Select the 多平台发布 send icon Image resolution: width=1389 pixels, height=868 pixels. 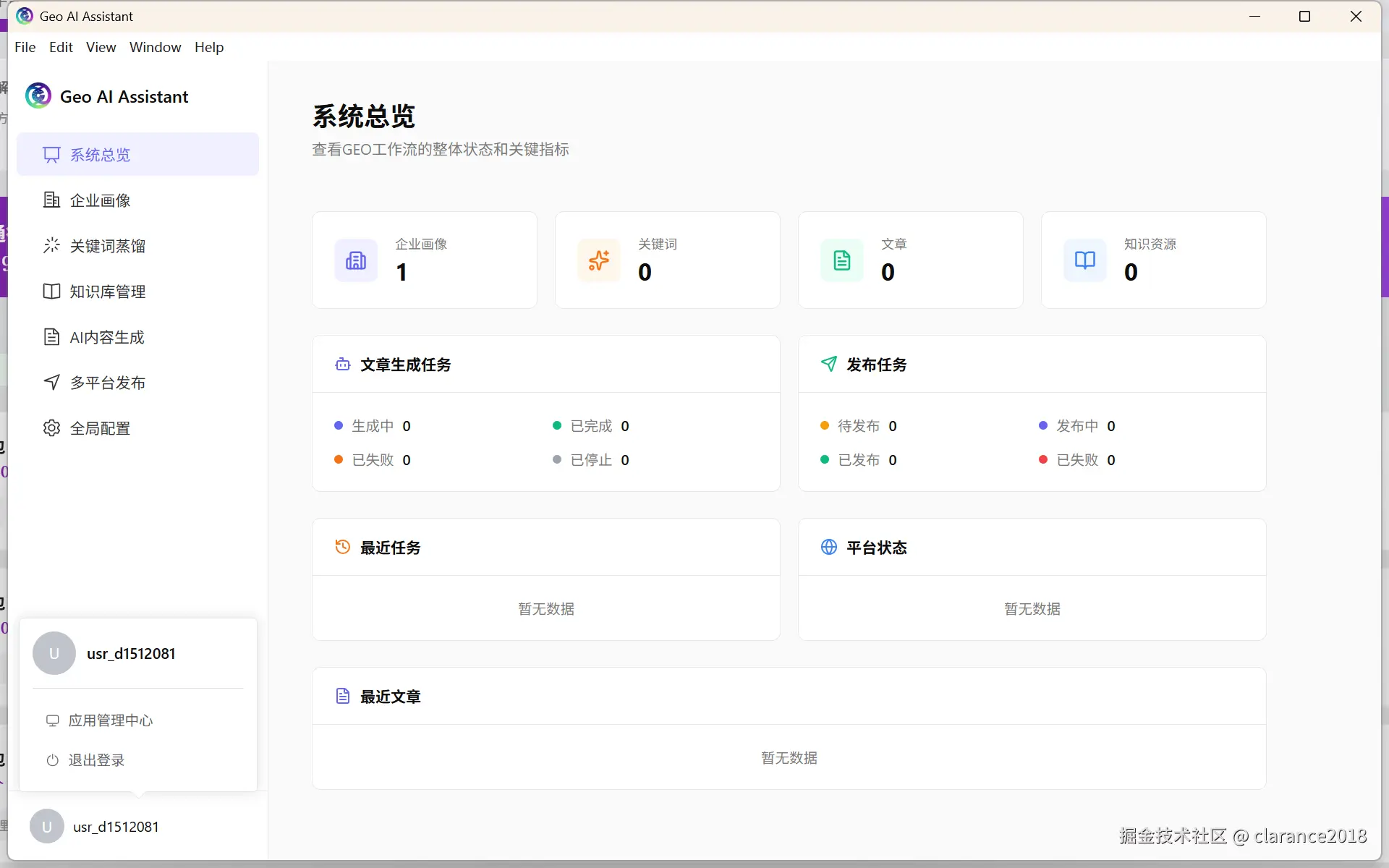[x=51, y=382]
